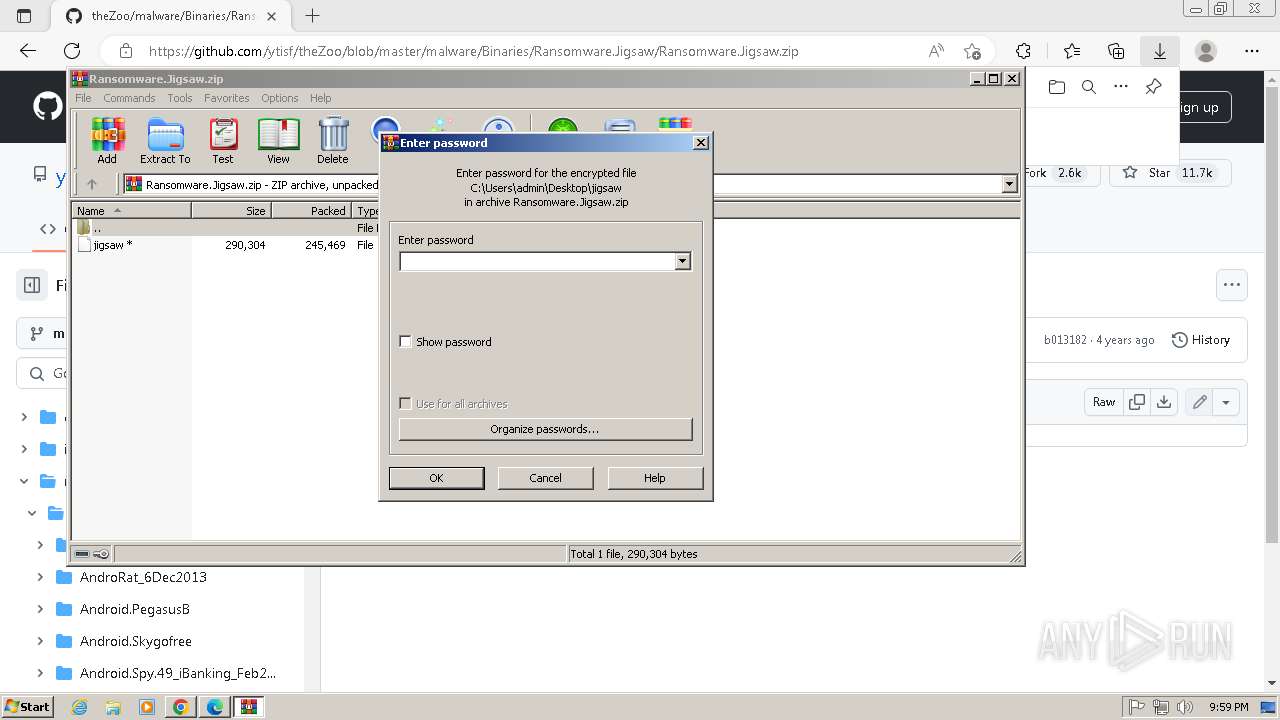Click Help in the password dialog
The width and height of the screenshot is (1280, 720).
pyautogui.click(x=655, y=478)
